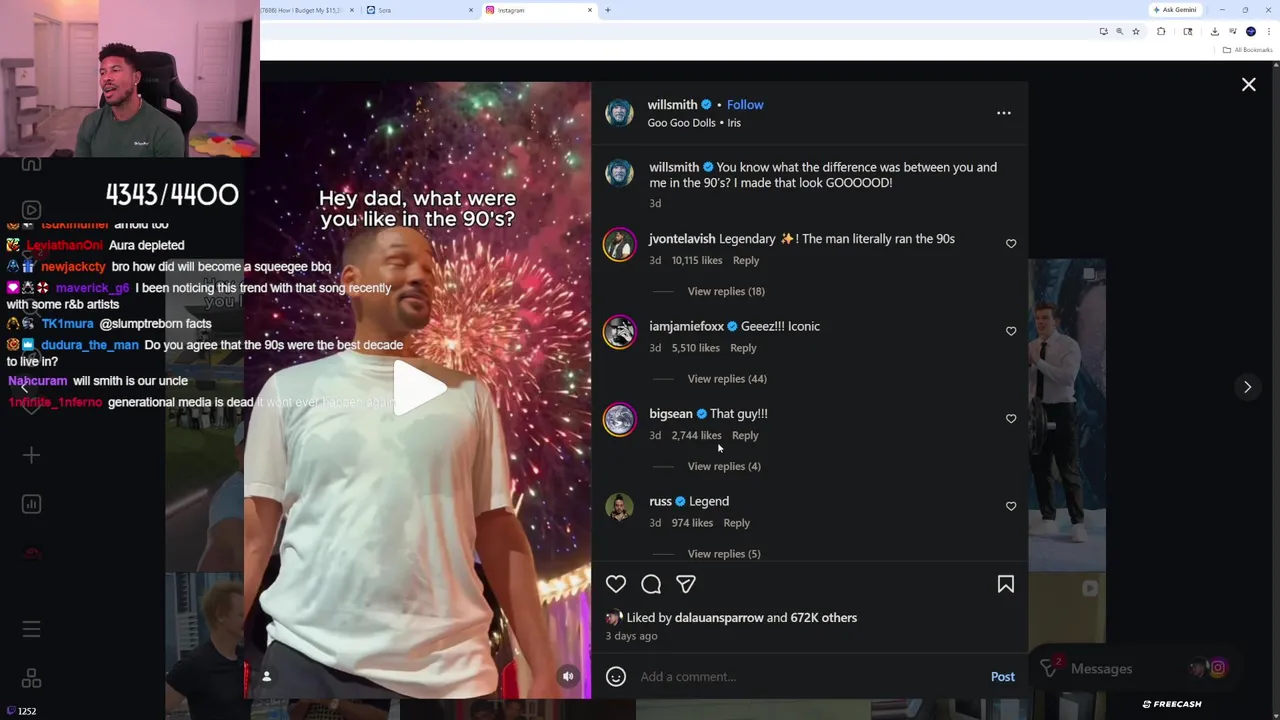Like iamjamiefoxx's comment
The image size is (1280, 720).
(x=1011, y=331)
